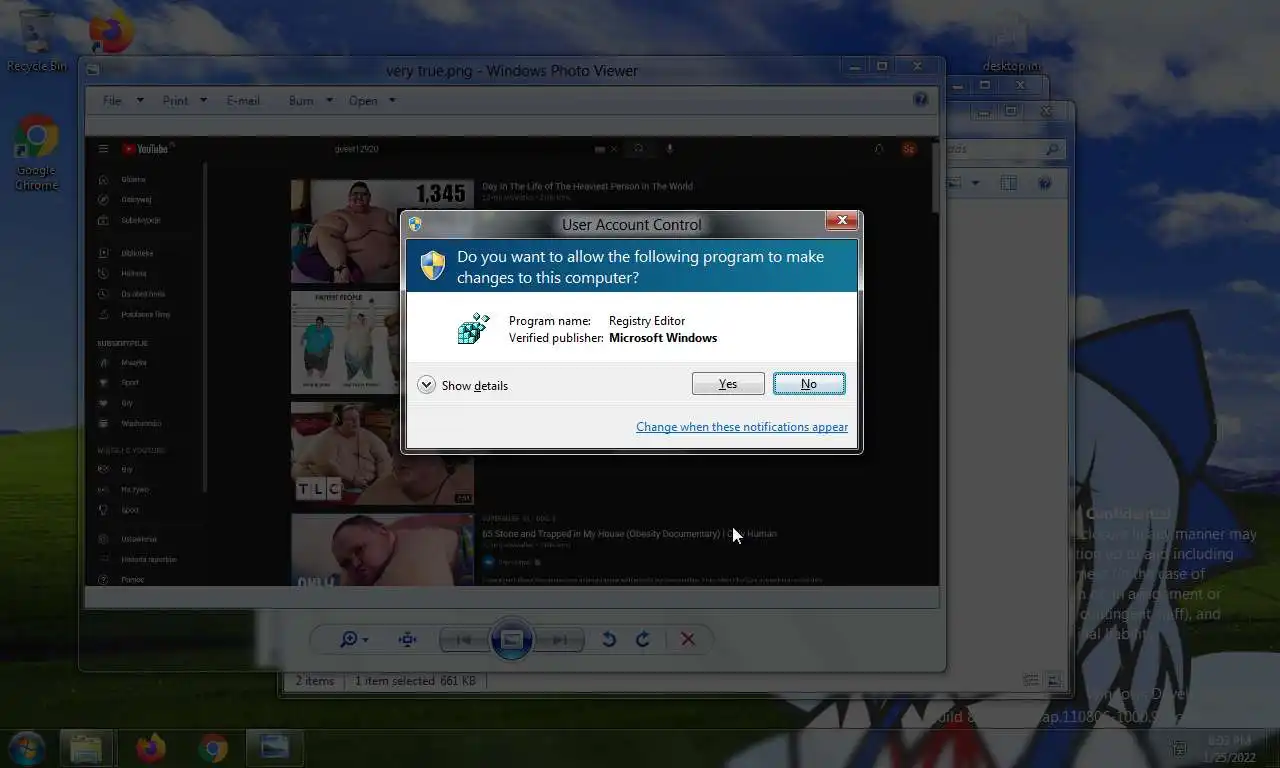Switch to large icons view in Explorer status bar
Viewport: 1280px width, 768px height.
1054,680
